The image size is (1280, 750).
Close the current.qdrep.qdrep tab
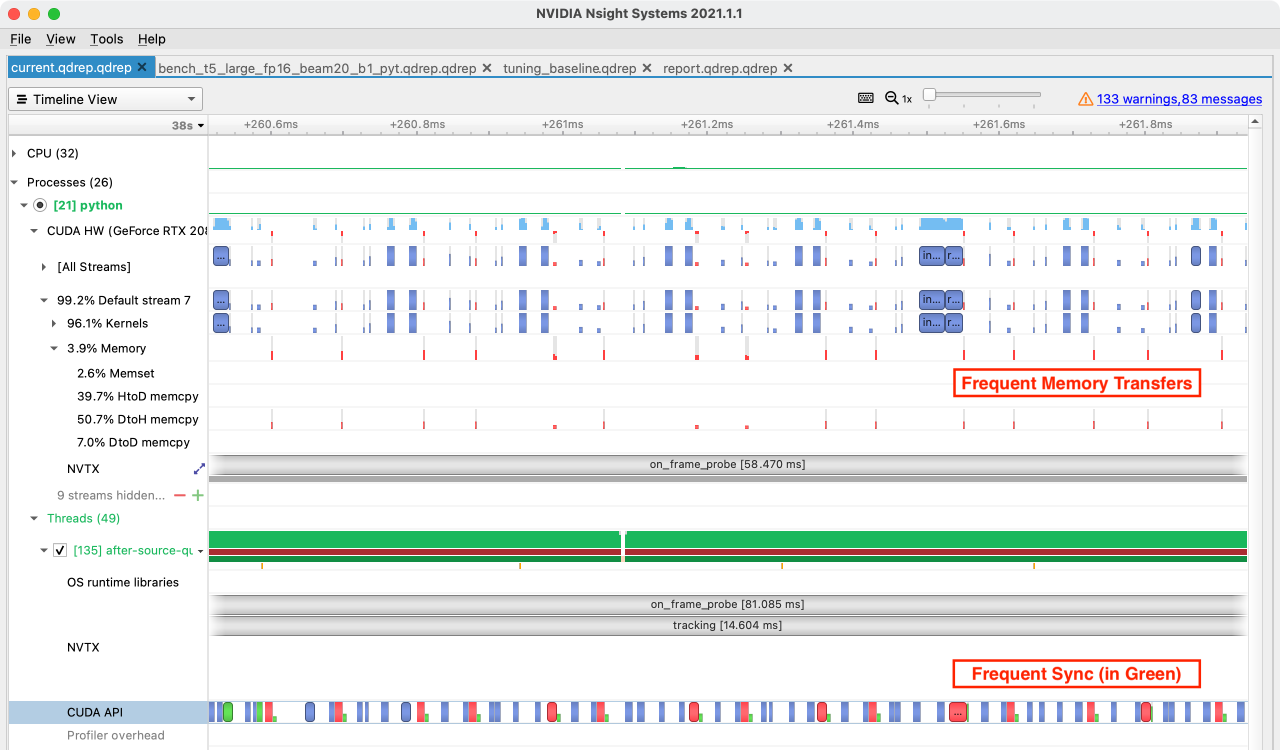pos(142,68)
